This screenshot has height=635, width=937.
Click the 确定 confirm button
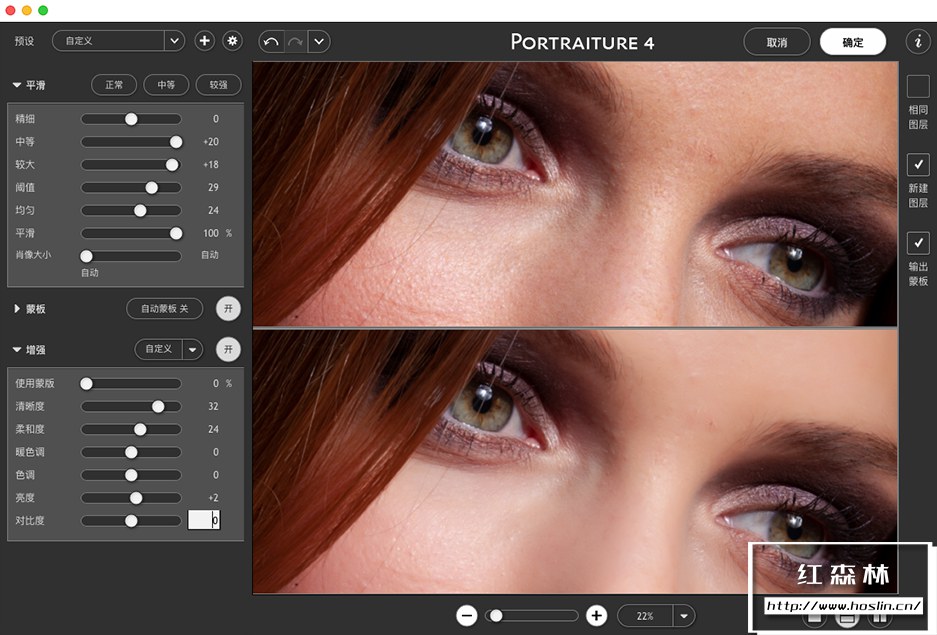(853, 42)
